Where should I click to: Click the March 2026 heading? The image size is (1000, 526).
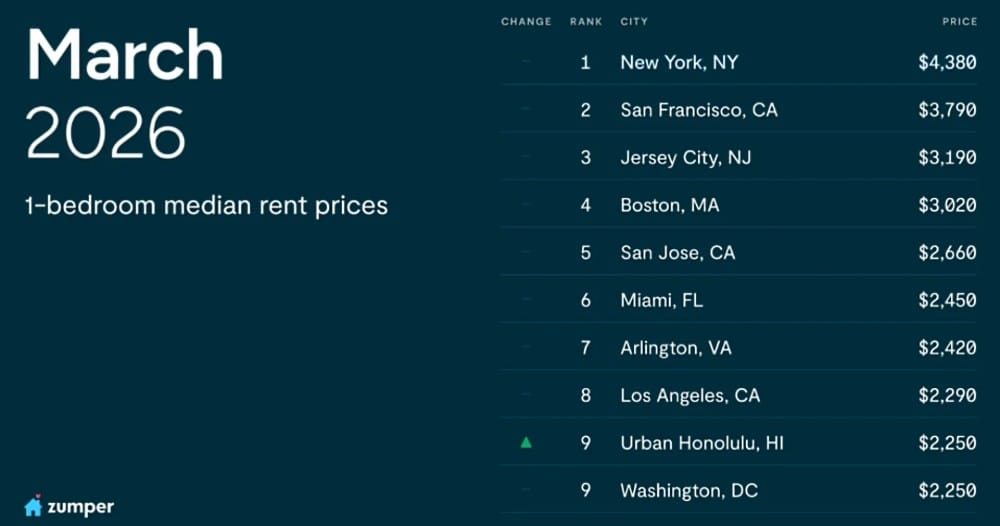[x=125, y=92]
